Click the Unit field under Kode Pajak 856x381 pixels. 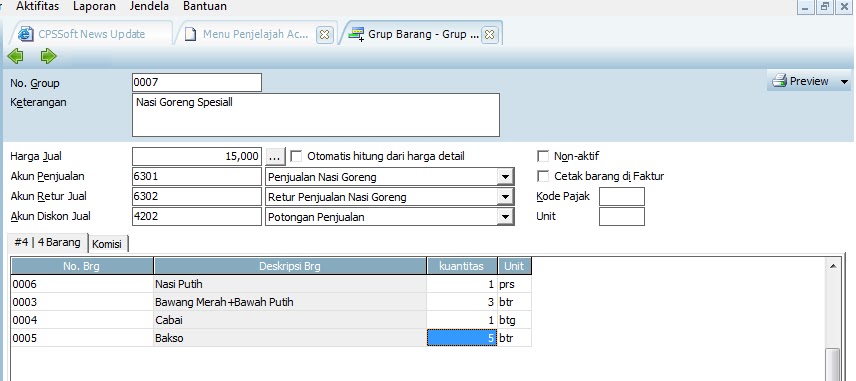click(x=622, y=217)
